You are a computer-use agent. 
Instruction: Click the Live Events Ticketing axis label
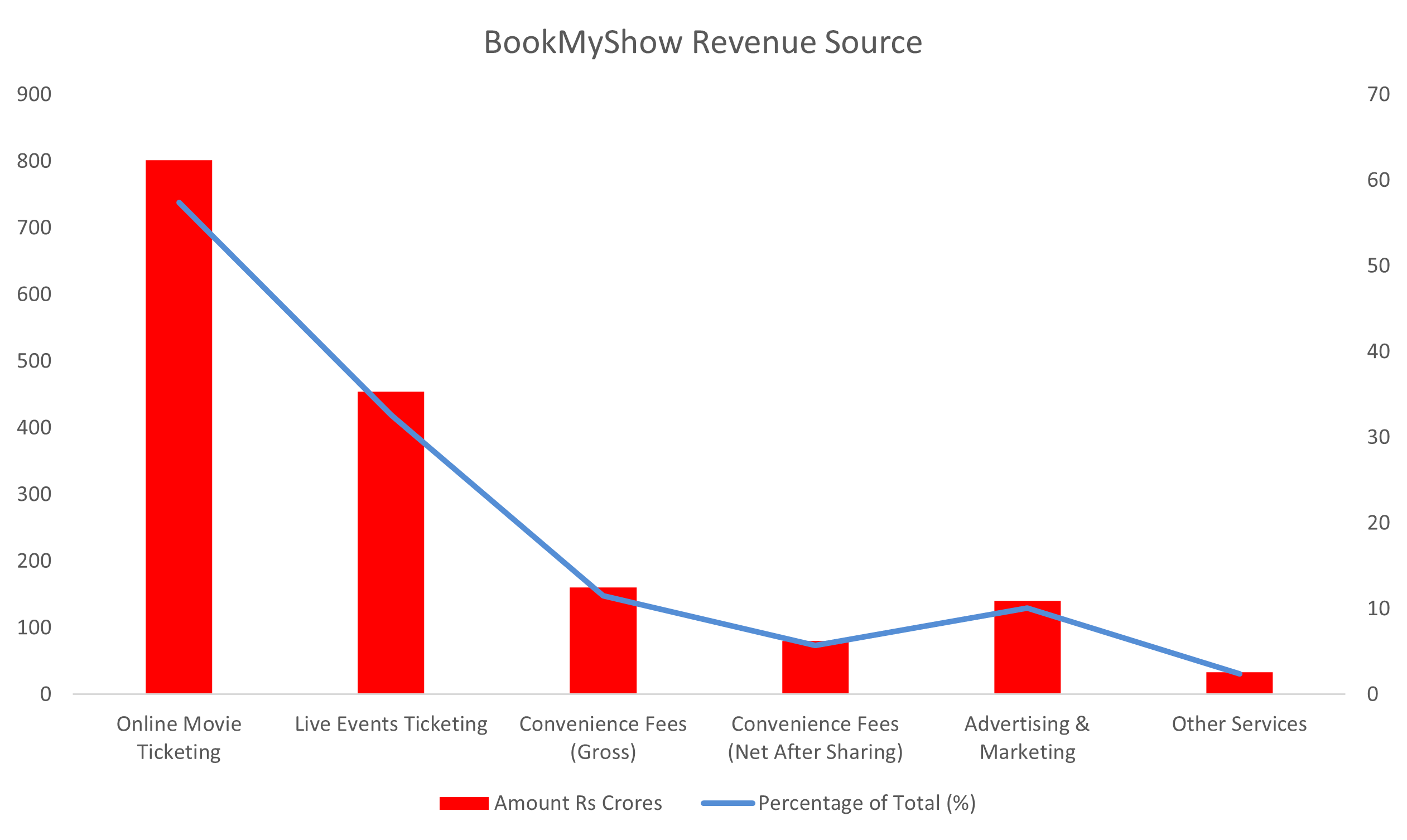point(391,724)
